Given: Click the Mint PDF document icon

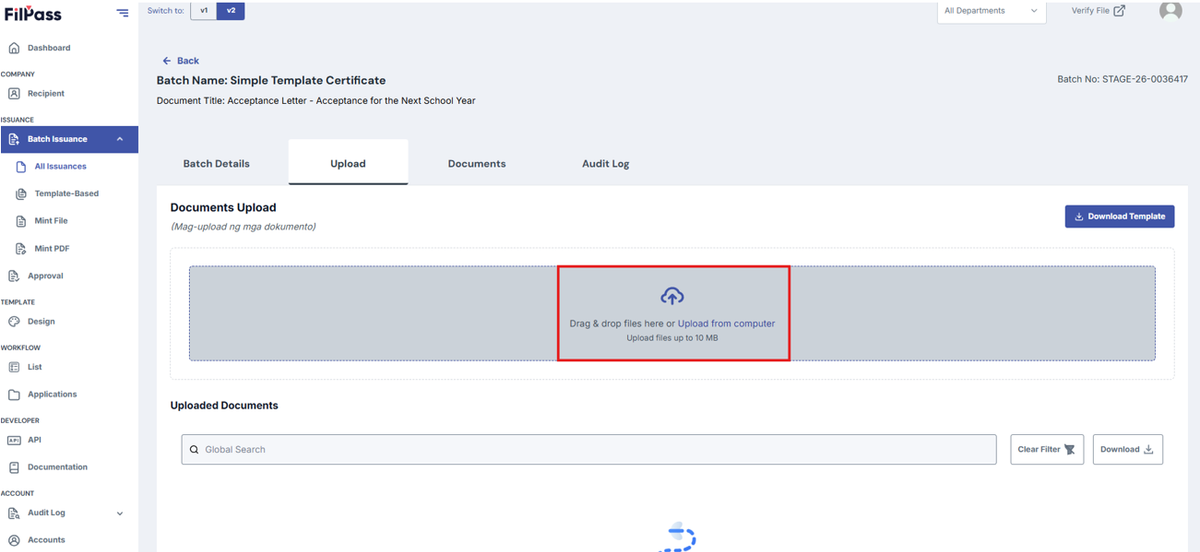Looking at the screenshot, I should pyautogui.click(x=21, y=248).
